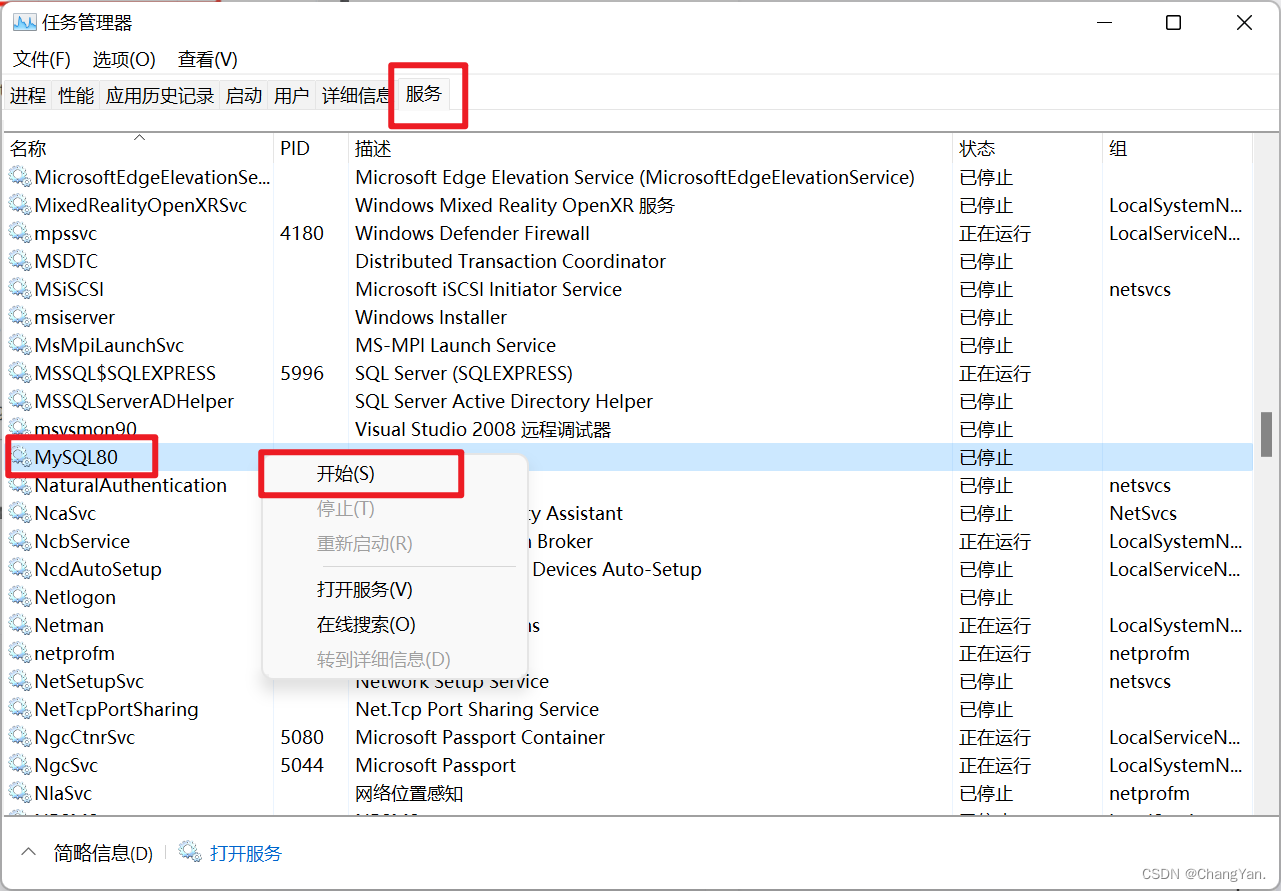Image resolution: width=1281 pixels, height=891 pixels.
Task: Click the netprofm service gear icon
Action: [20, 654]
